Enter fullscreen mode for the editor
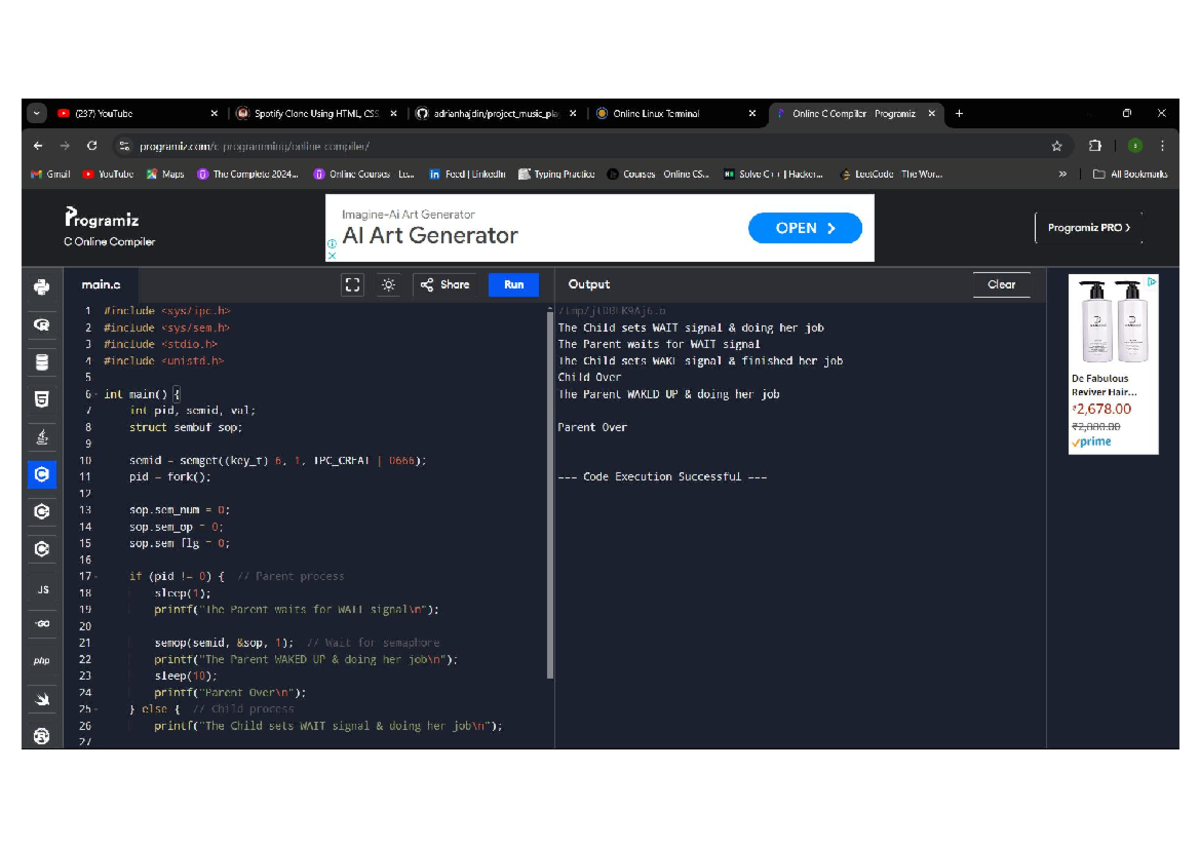The image size is (1200, 848). click(352, 285)
